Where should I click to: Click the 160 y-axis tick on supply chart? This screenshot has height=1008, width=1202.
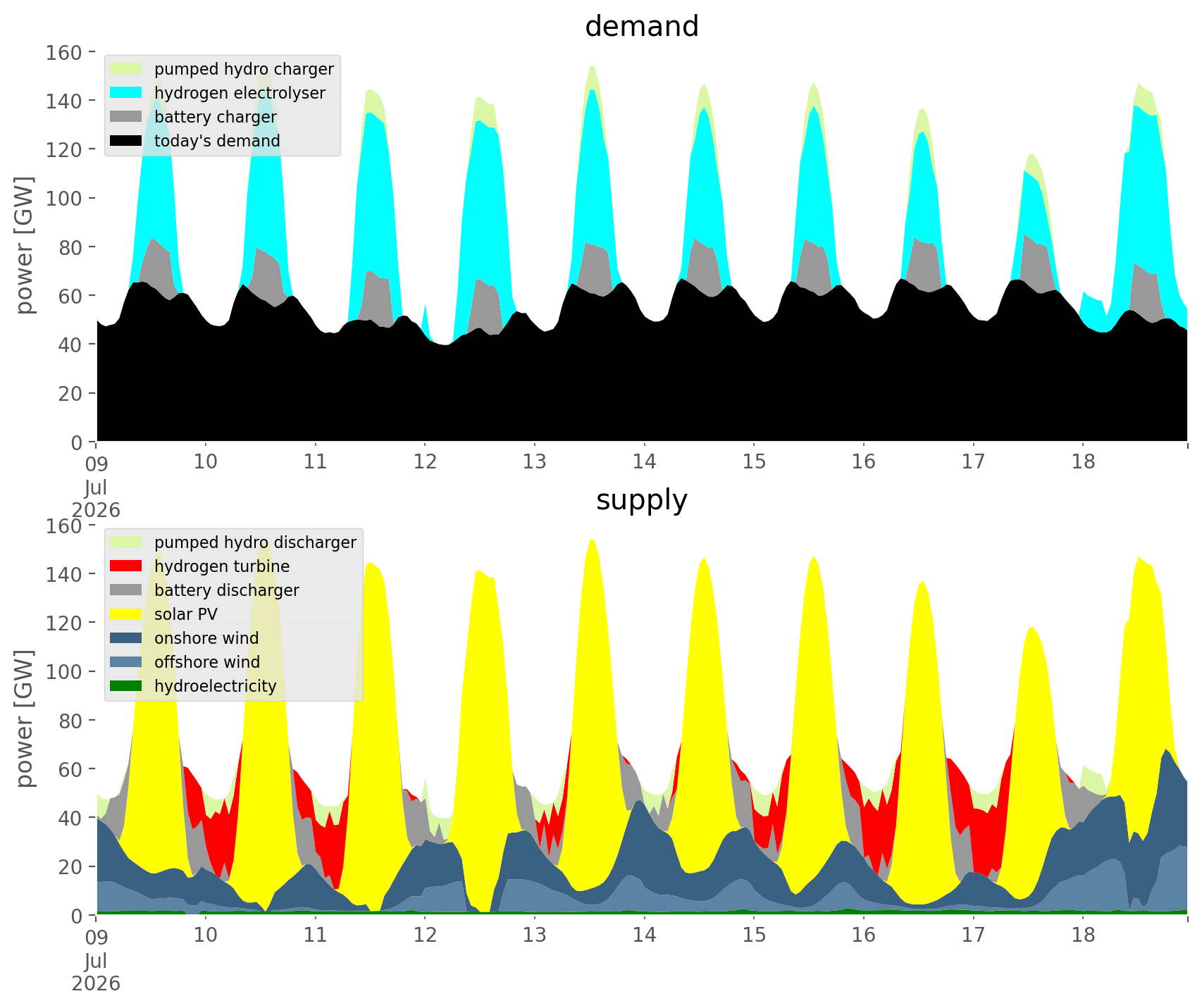tap(64, 526)
